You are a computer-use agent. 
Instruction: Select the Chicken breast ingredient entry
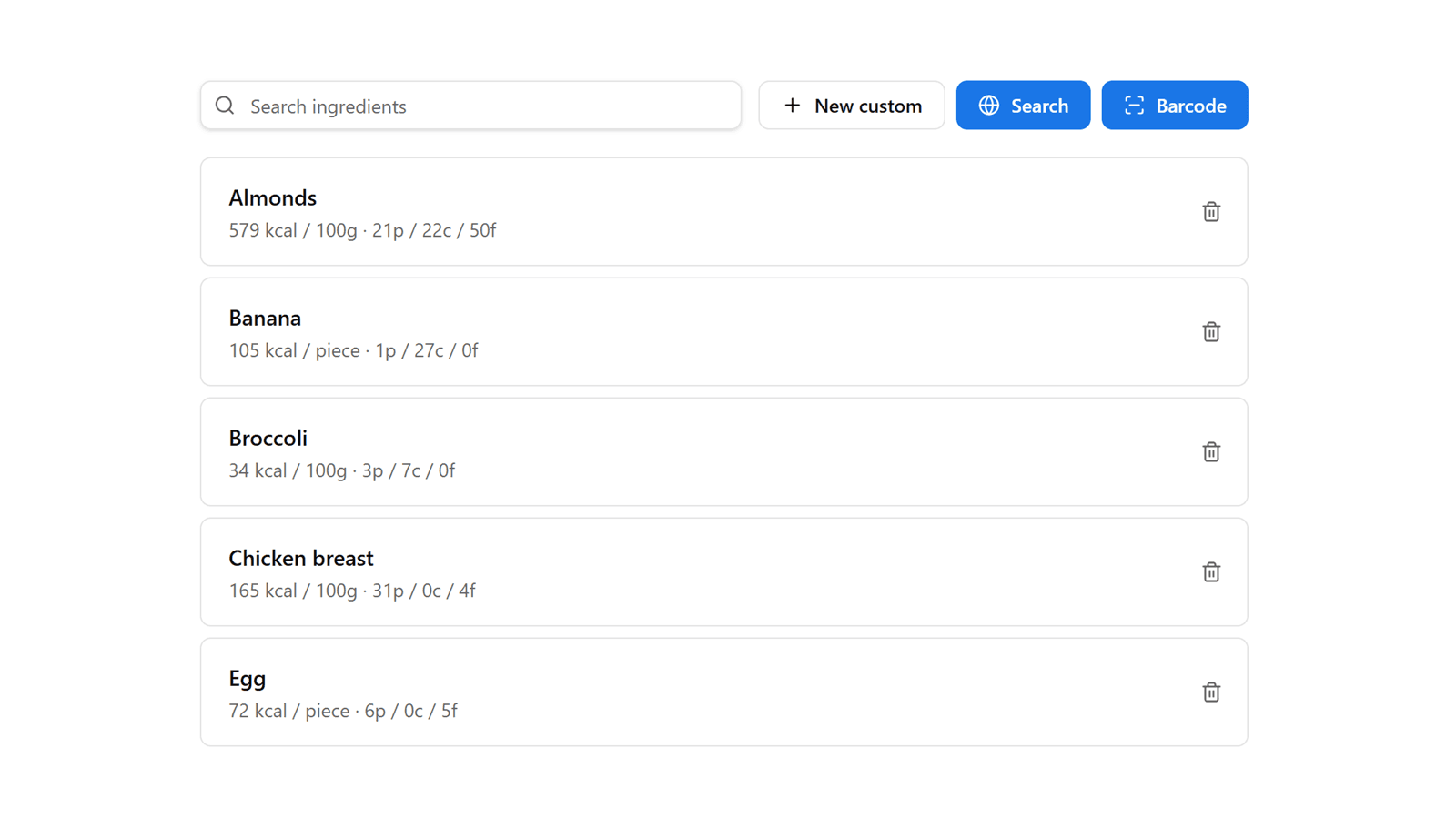coord(723,572)
